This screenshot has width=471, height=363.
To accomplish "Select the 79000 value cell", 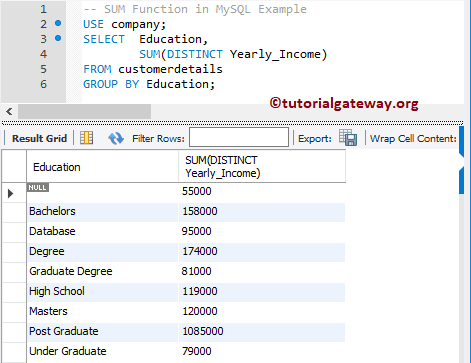I will (262, 352).
